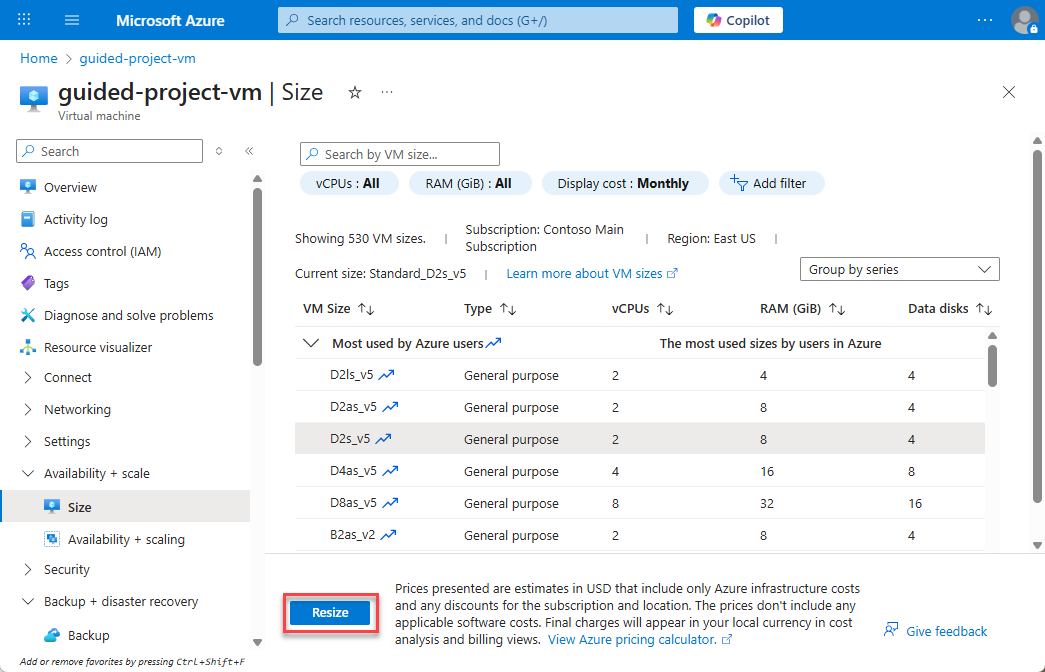This screenshot has width=1045, height=672.
Task: Click trending icon next to B2as_v2
Action: [x=389, y=535]
